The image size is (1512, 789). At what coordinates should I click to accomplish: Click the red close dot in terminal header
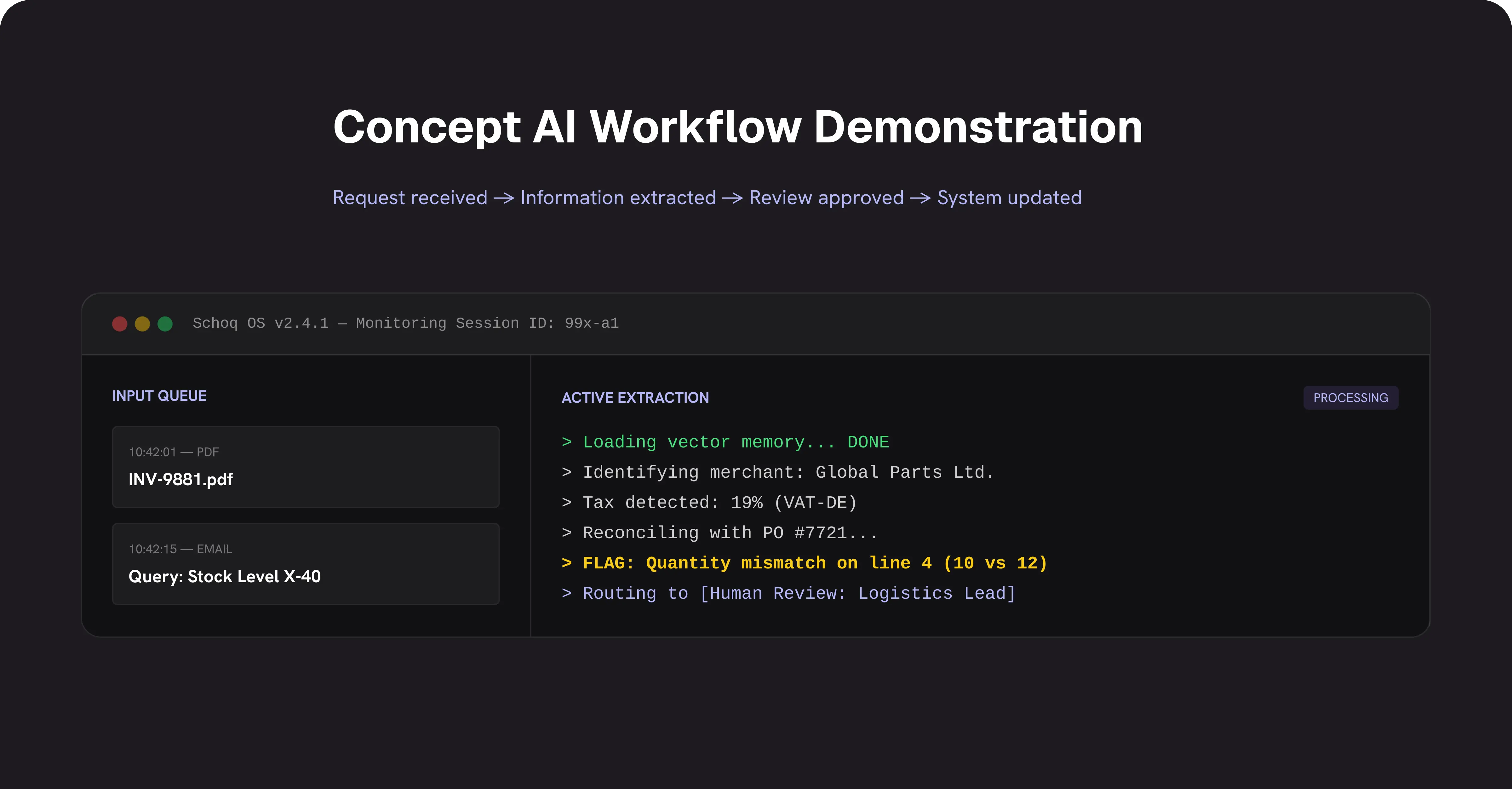tap(120, 324)
